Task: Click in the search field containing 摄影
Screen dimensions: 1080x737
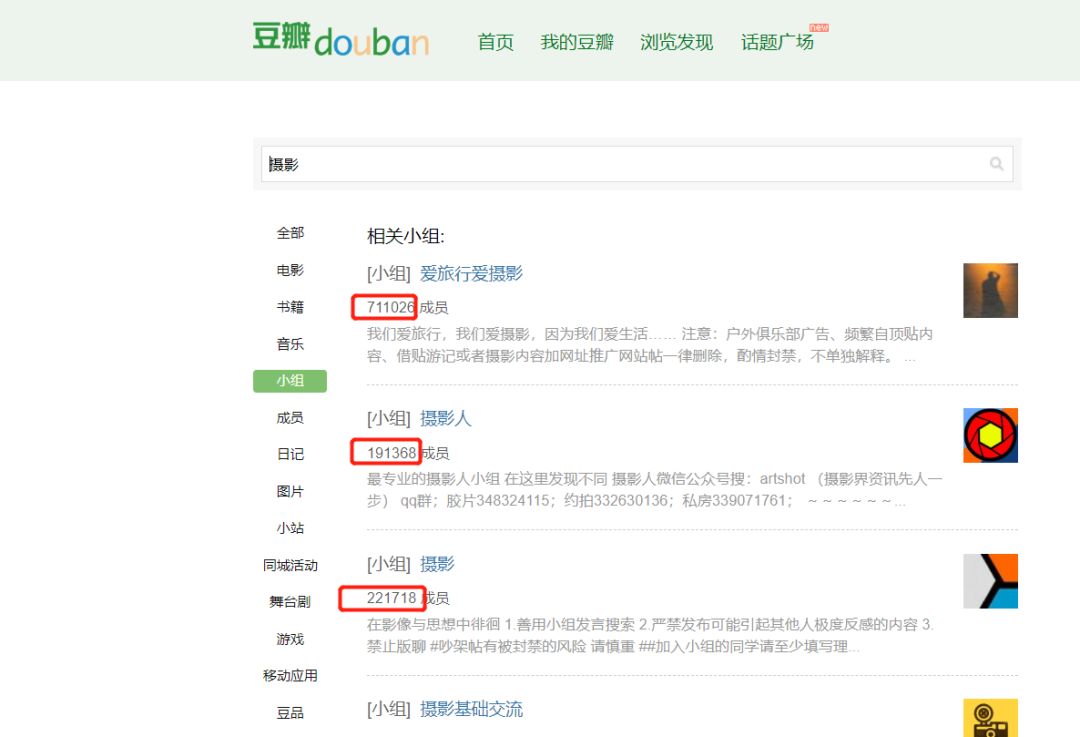Action: 620,164
